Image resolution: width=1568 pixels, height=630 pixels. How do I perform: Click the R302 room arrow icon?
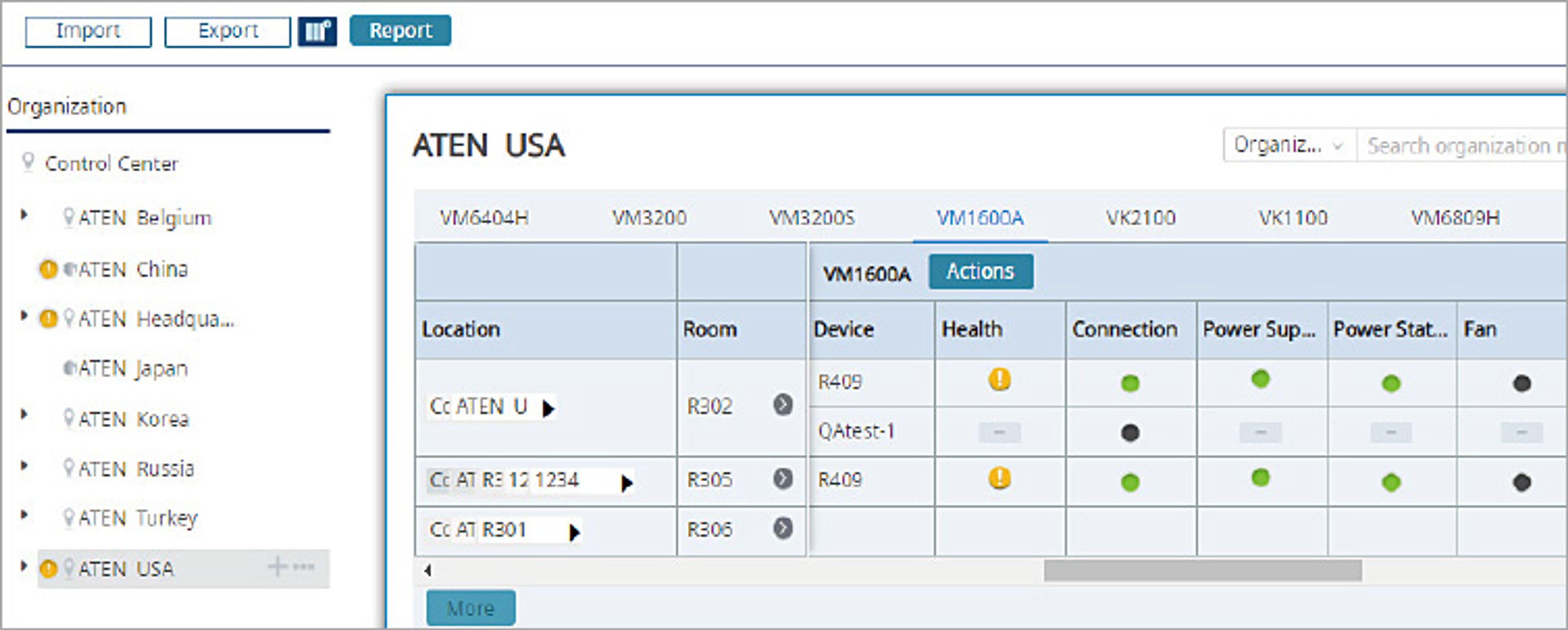click(783, 405)
